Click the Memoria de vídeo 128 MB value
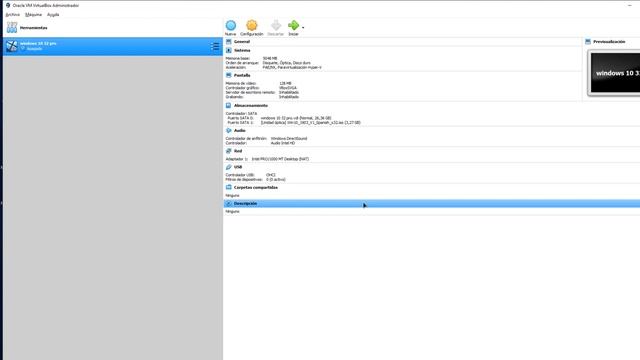Screen dimensions: 640x360 285,83
